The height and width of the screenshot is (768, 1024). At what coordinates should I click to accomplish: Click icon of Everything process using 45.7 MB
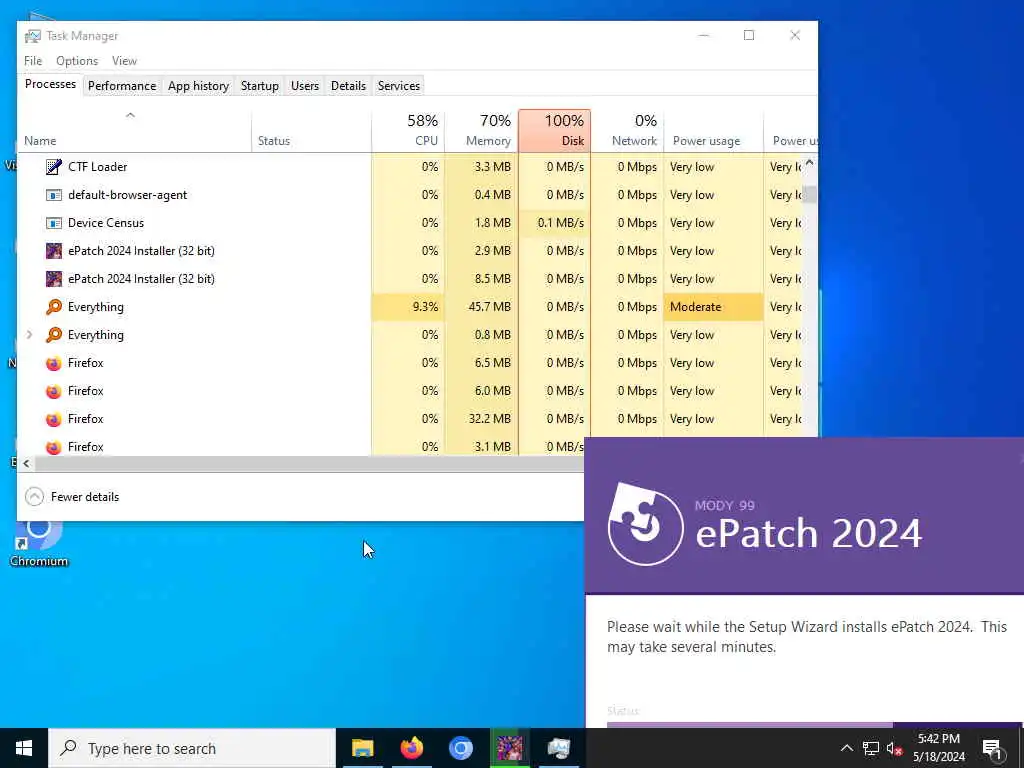54,307
